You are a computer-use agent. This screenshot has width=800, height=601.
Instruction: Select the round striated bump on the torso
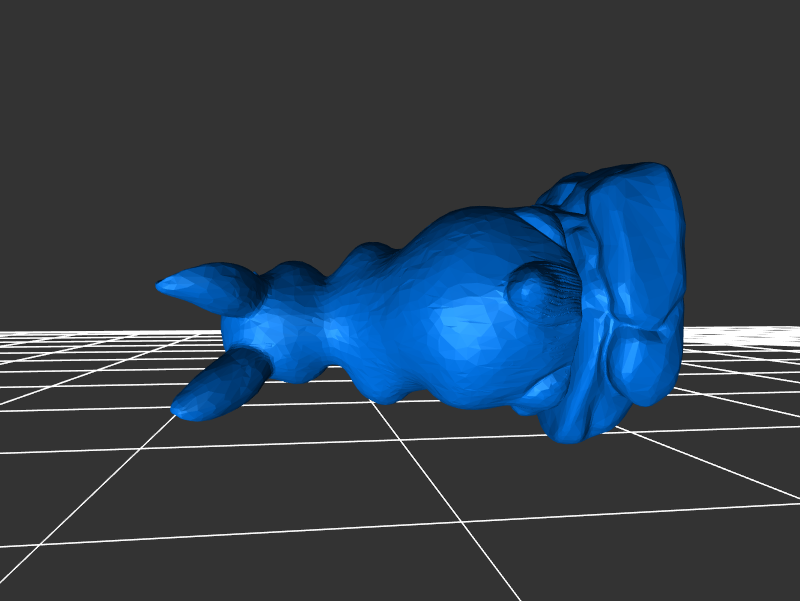point(540,290)
